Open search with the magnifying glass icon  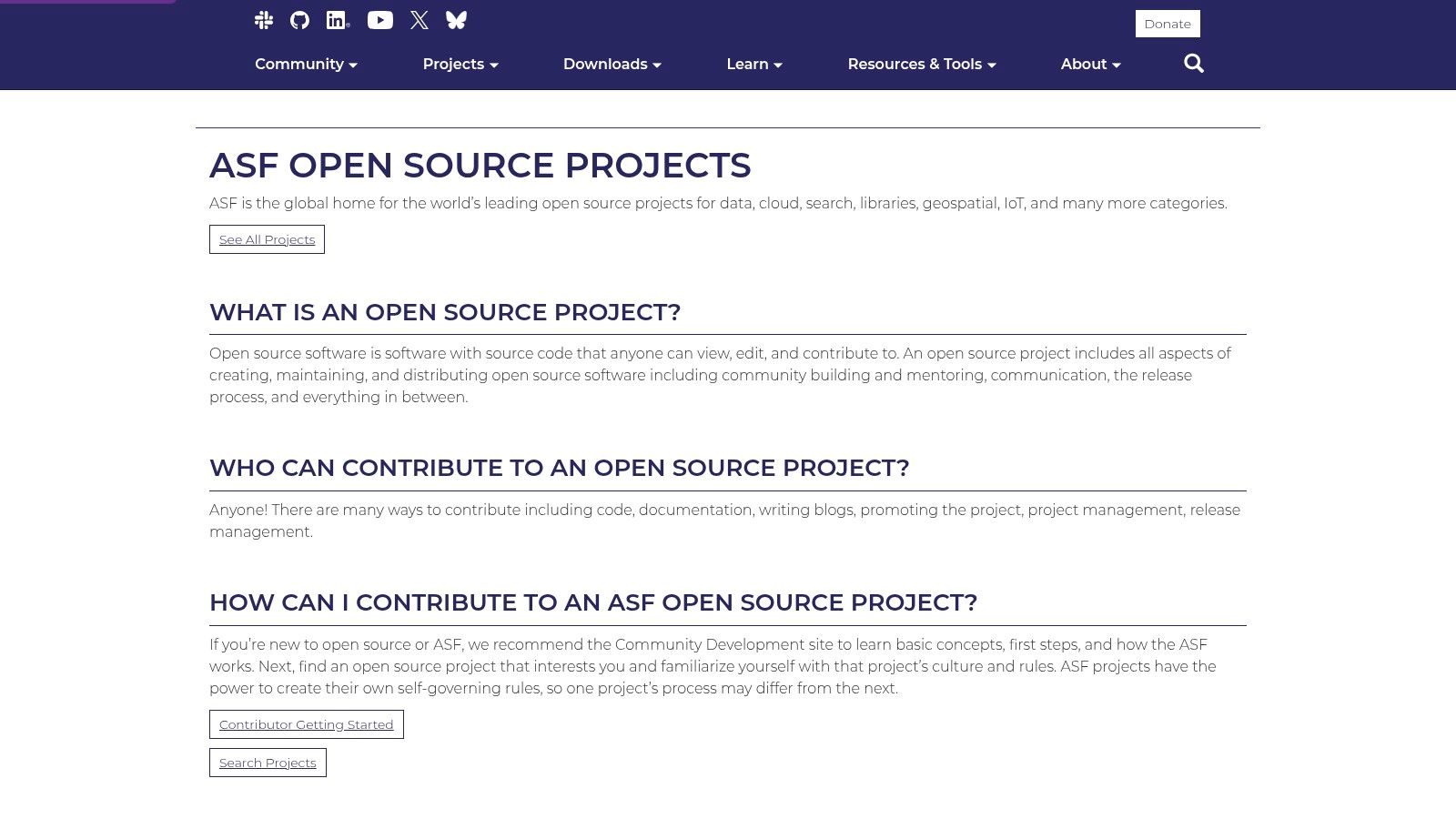pos(1193,63)
